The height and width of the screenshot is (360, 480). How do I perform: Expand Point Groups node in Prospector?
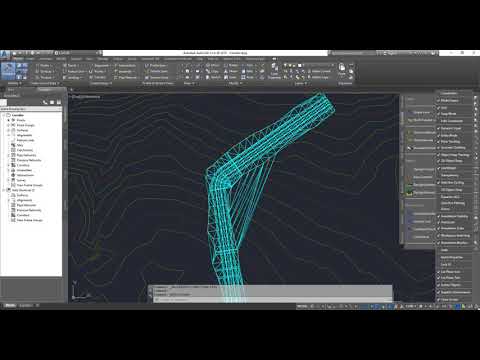[x=9, y=125]
